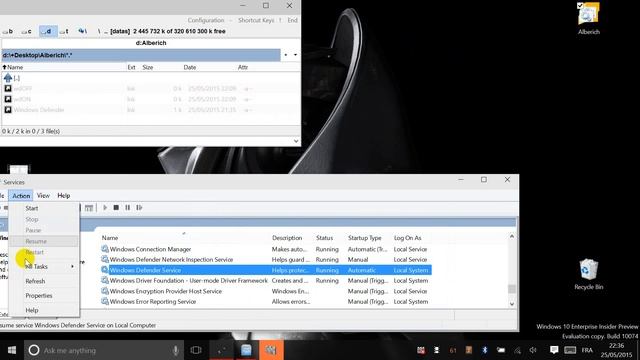Image resolution: width=640 pixels, height=360 pixels.
Task: Click scroll-down arrow of services list
Action: [x=512, y=304]
